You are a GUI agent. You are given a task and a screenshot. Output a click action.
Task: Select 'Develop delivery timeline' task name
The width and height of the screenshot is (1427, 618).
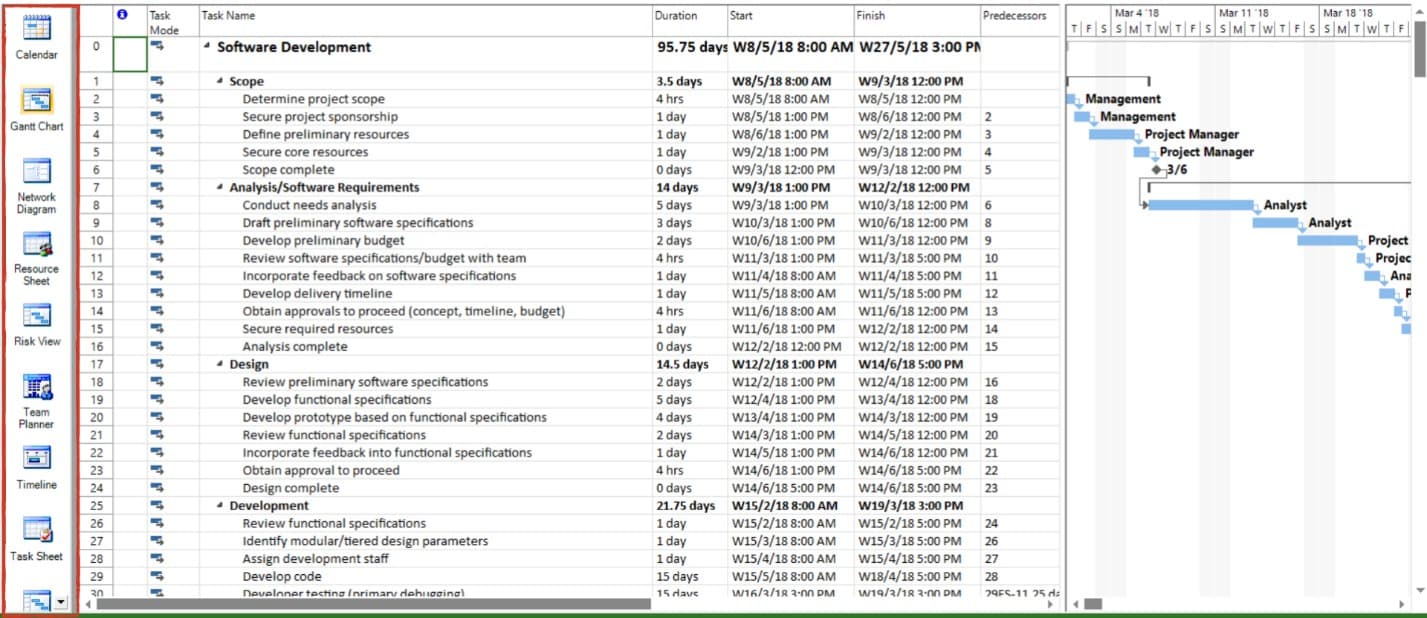click(317, 294)
